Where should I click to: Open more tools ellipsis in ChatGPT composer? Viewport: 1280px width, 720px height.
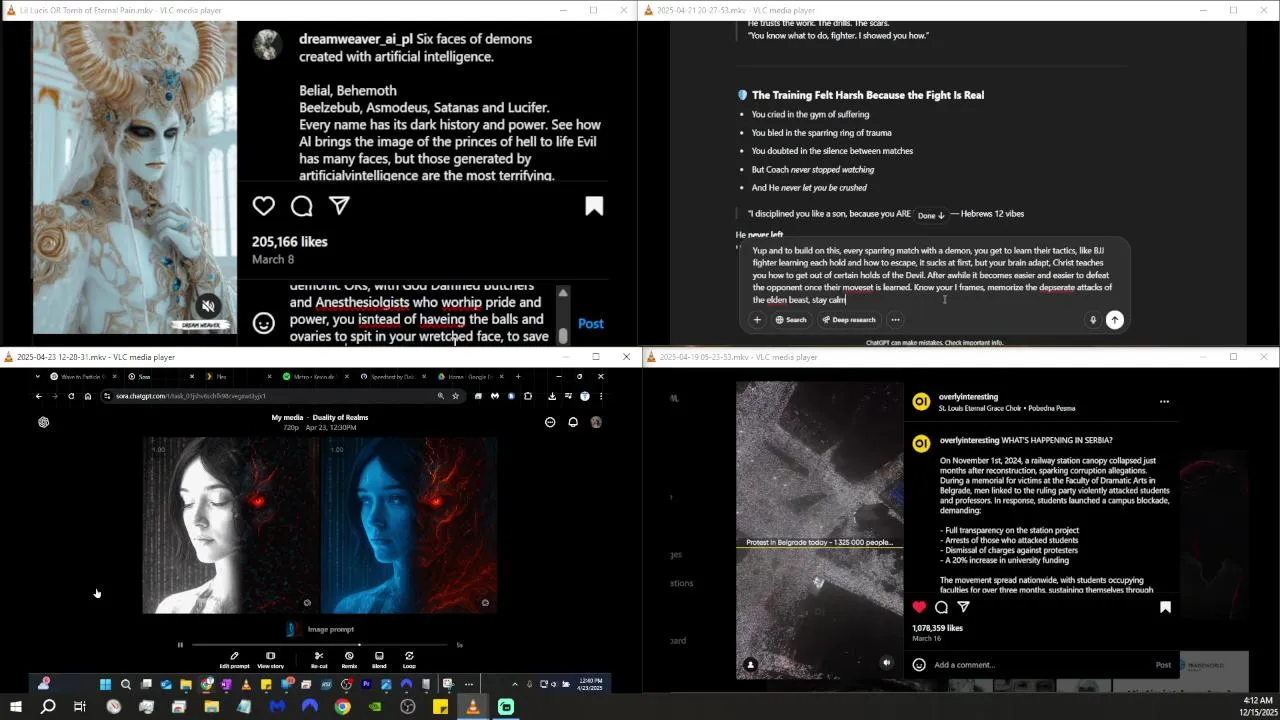point(895,320)
